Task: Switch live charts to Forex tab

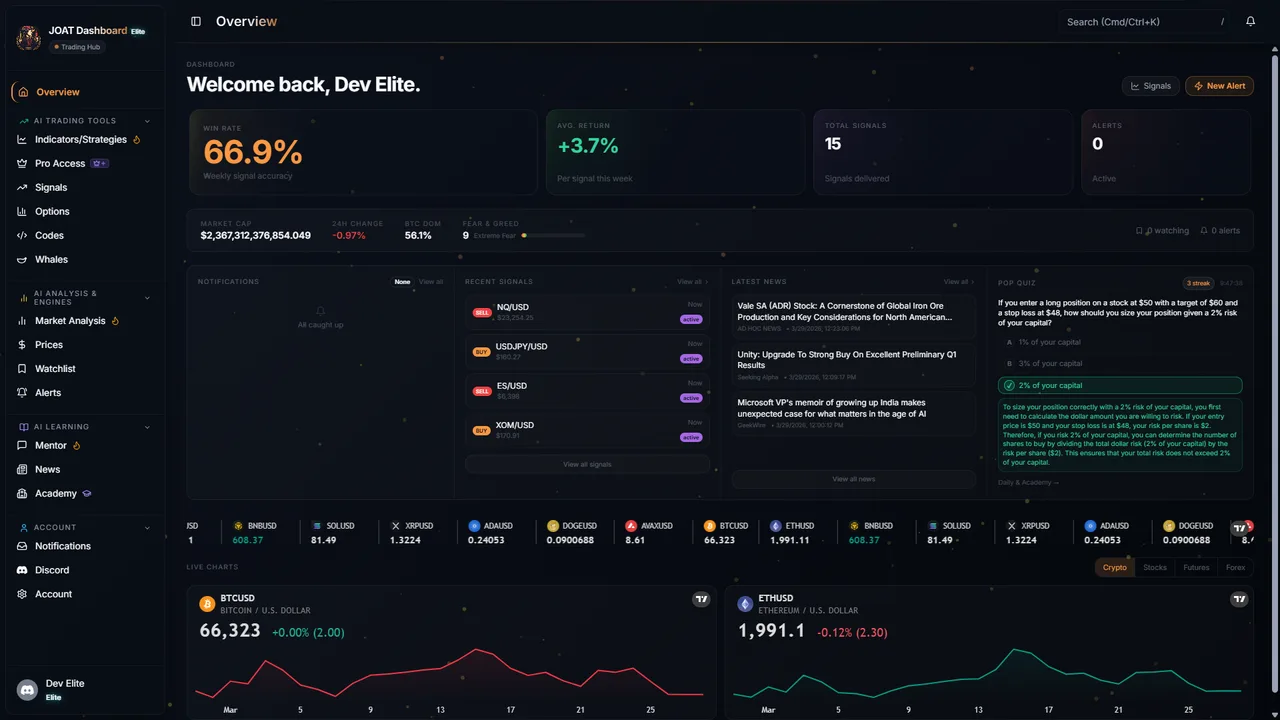Action: click(1235, 567)
